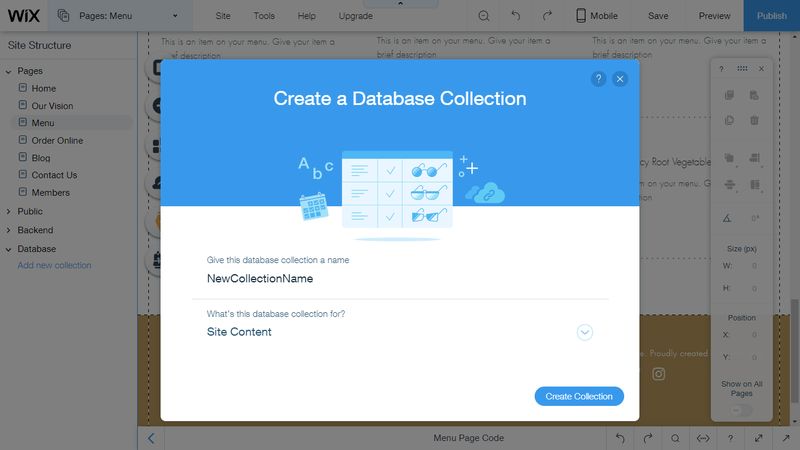Click the paste icon in toolbar panel
Viewport: 800px width, 450px height.
754,95
